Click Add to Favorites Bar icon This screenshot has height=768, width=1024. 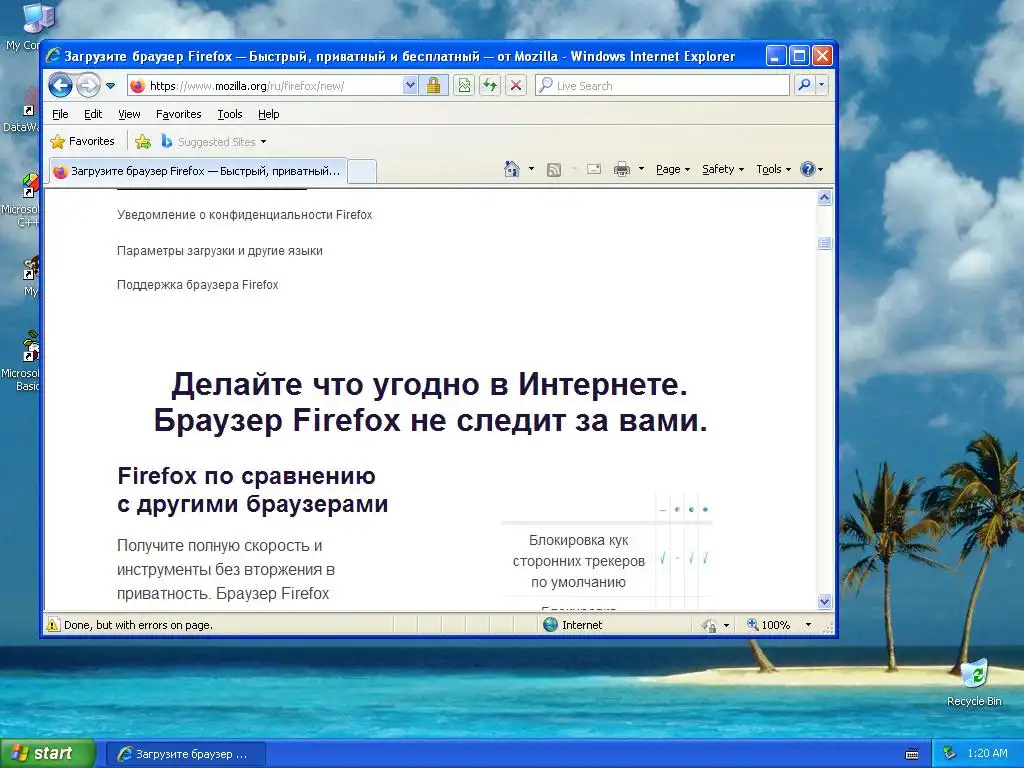click(143, 142)
